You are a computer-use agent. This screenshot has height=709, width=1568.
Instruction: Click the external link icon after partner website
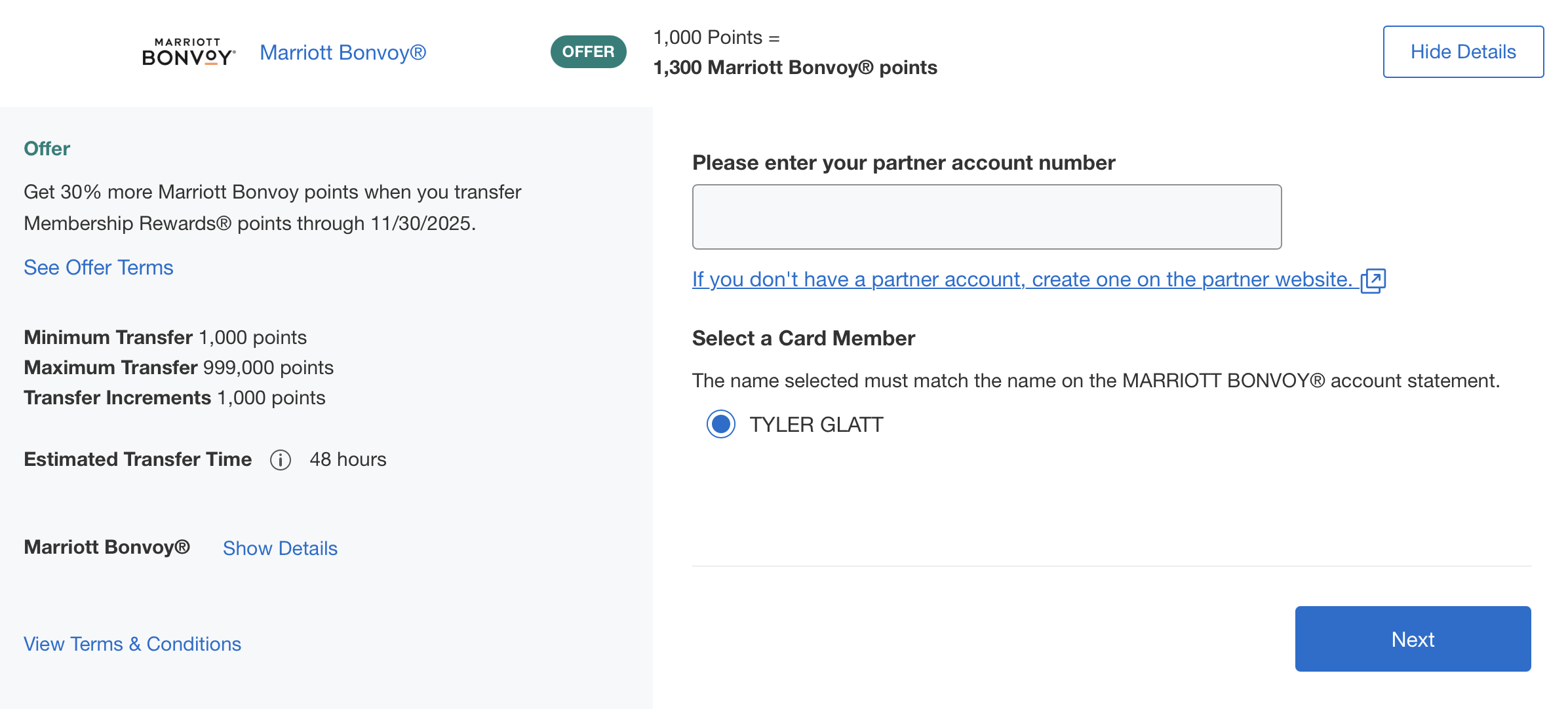click(1373, 280)
